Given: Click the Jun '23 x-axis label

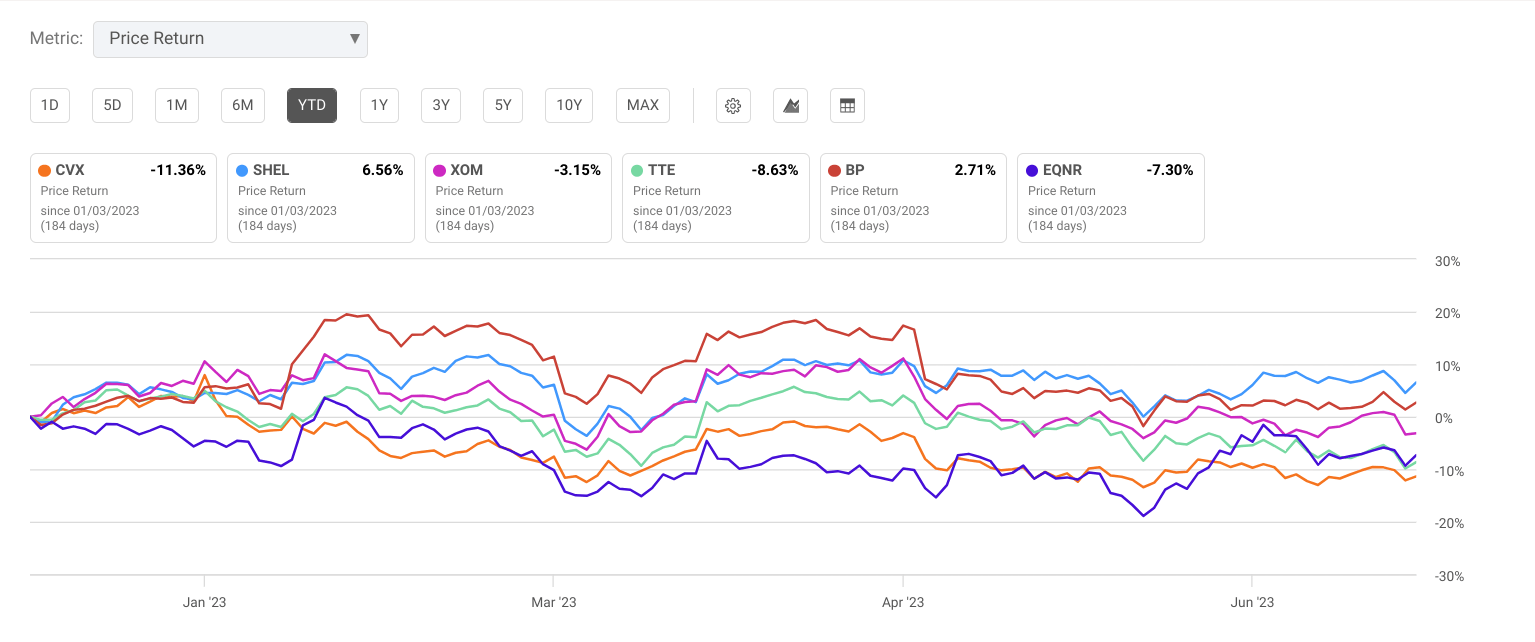Looking at the screenshot, I should click(1252, 603).
